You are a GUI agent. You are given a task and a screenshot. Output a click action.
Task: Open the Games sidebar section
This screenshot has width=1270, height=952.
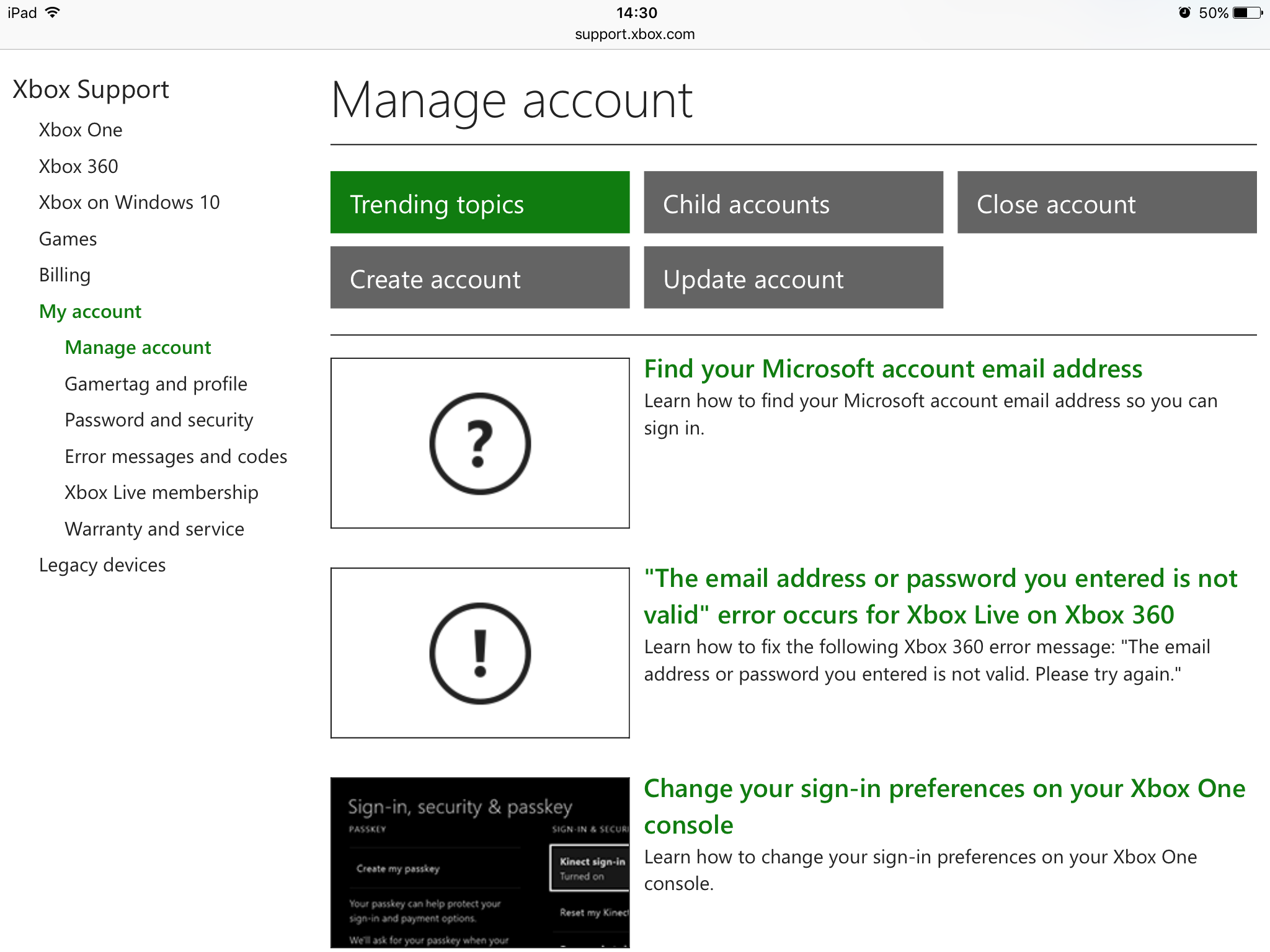tap(68, 239)
